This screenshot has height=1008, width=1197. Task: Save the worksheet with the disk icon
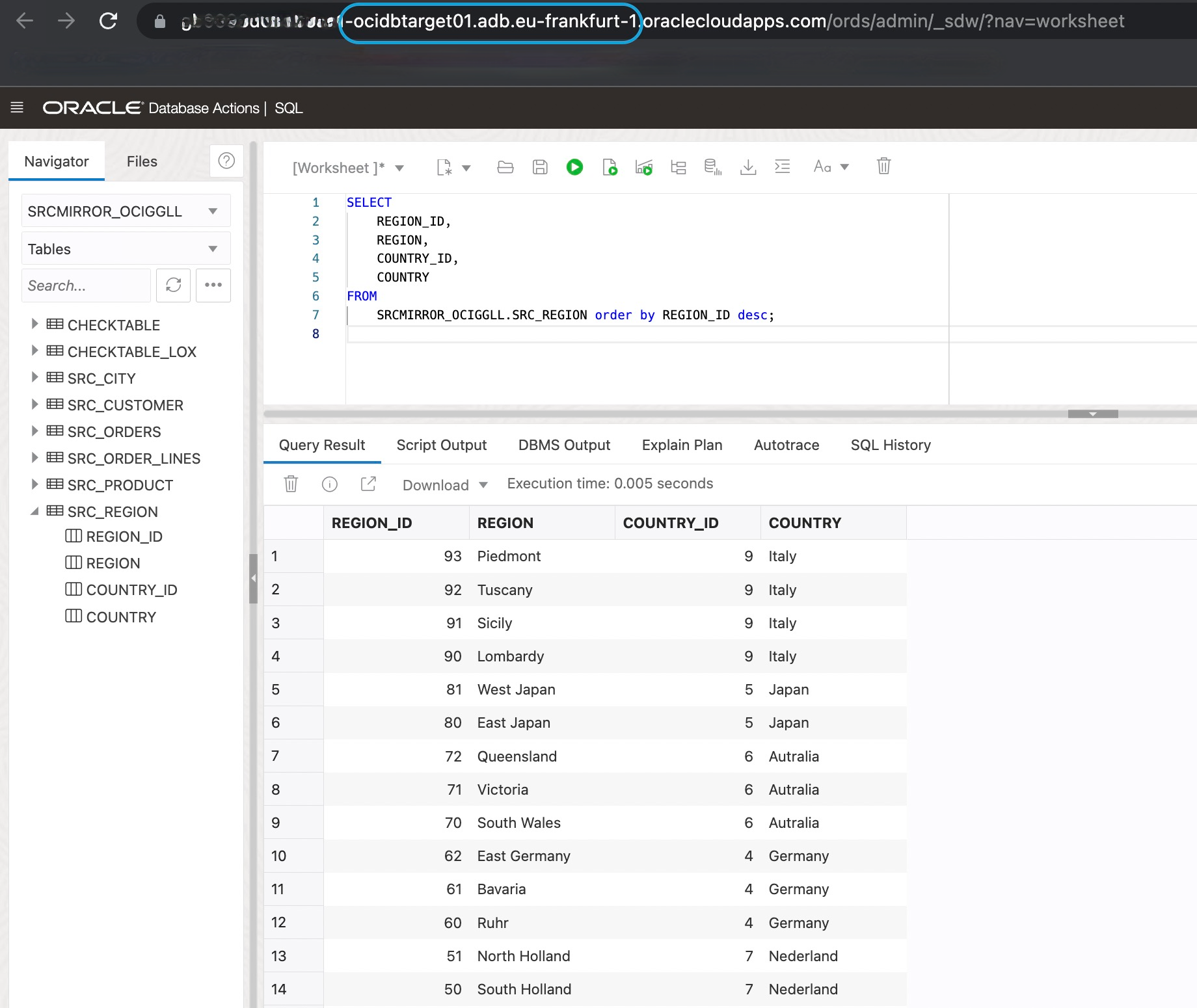540,167
